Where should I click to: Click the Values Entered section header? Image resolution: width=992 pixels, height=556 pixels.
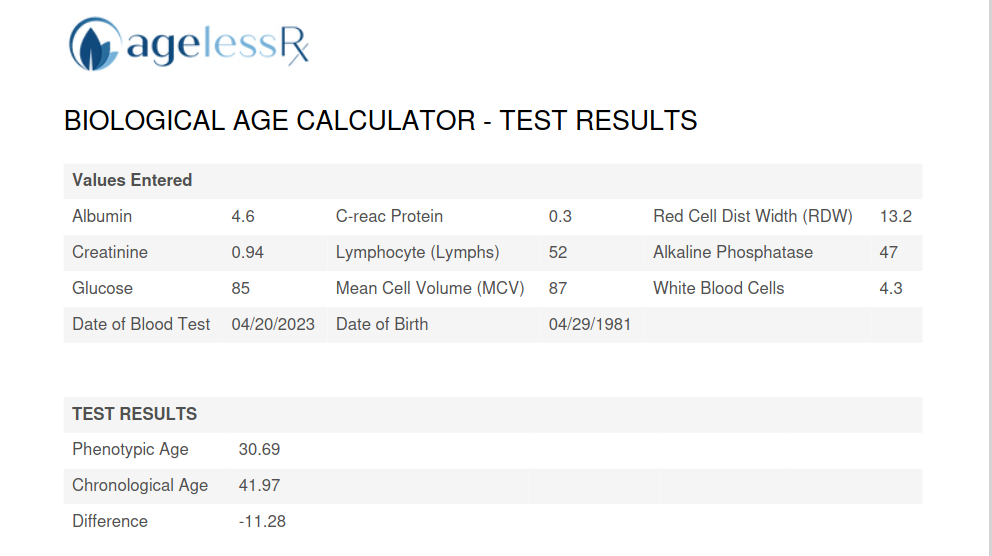132,180
